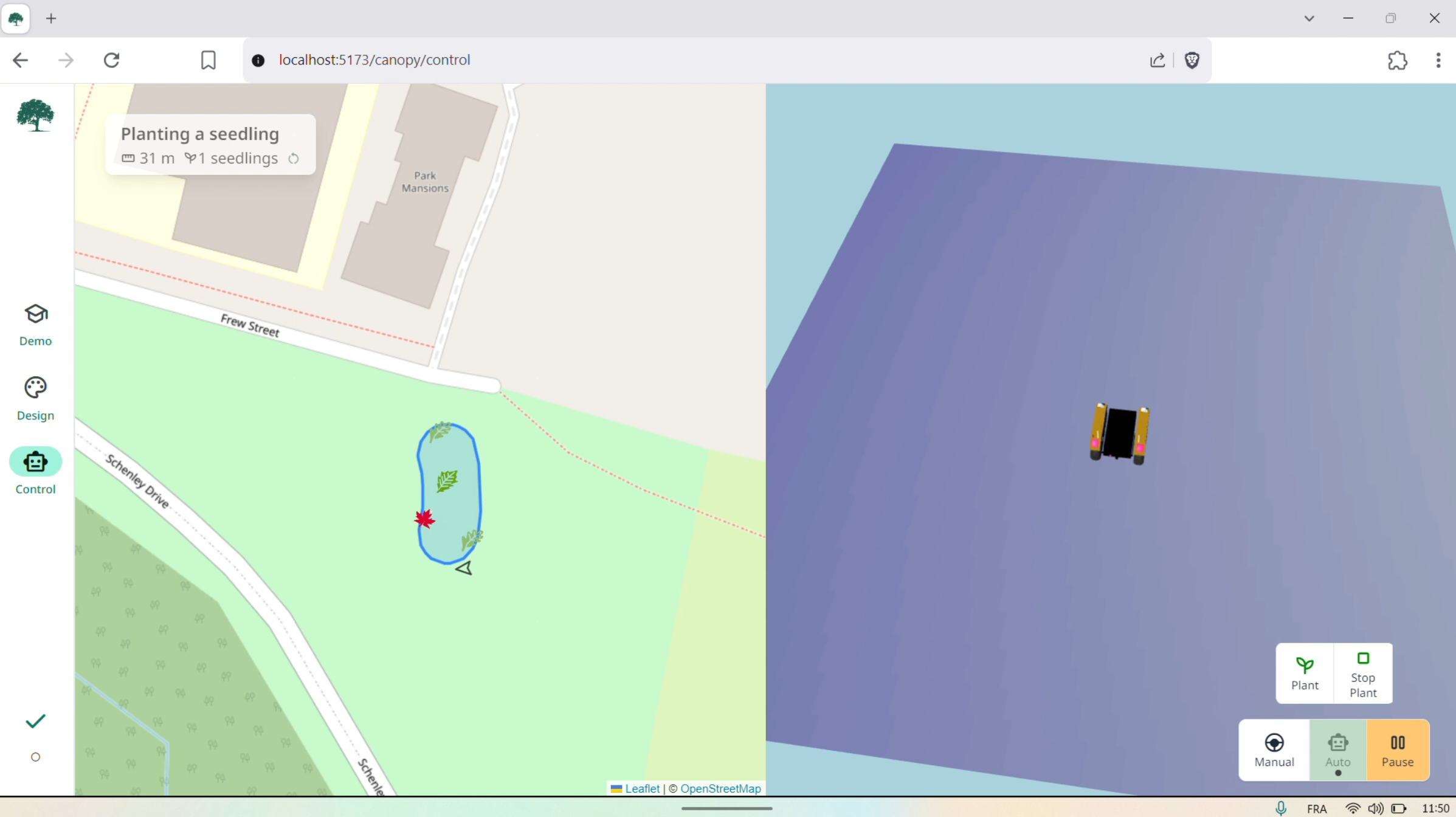This screenshot has width=1456, height=817.
Task: Toggle the Auto planting mode
Action: coord(1337,750)
